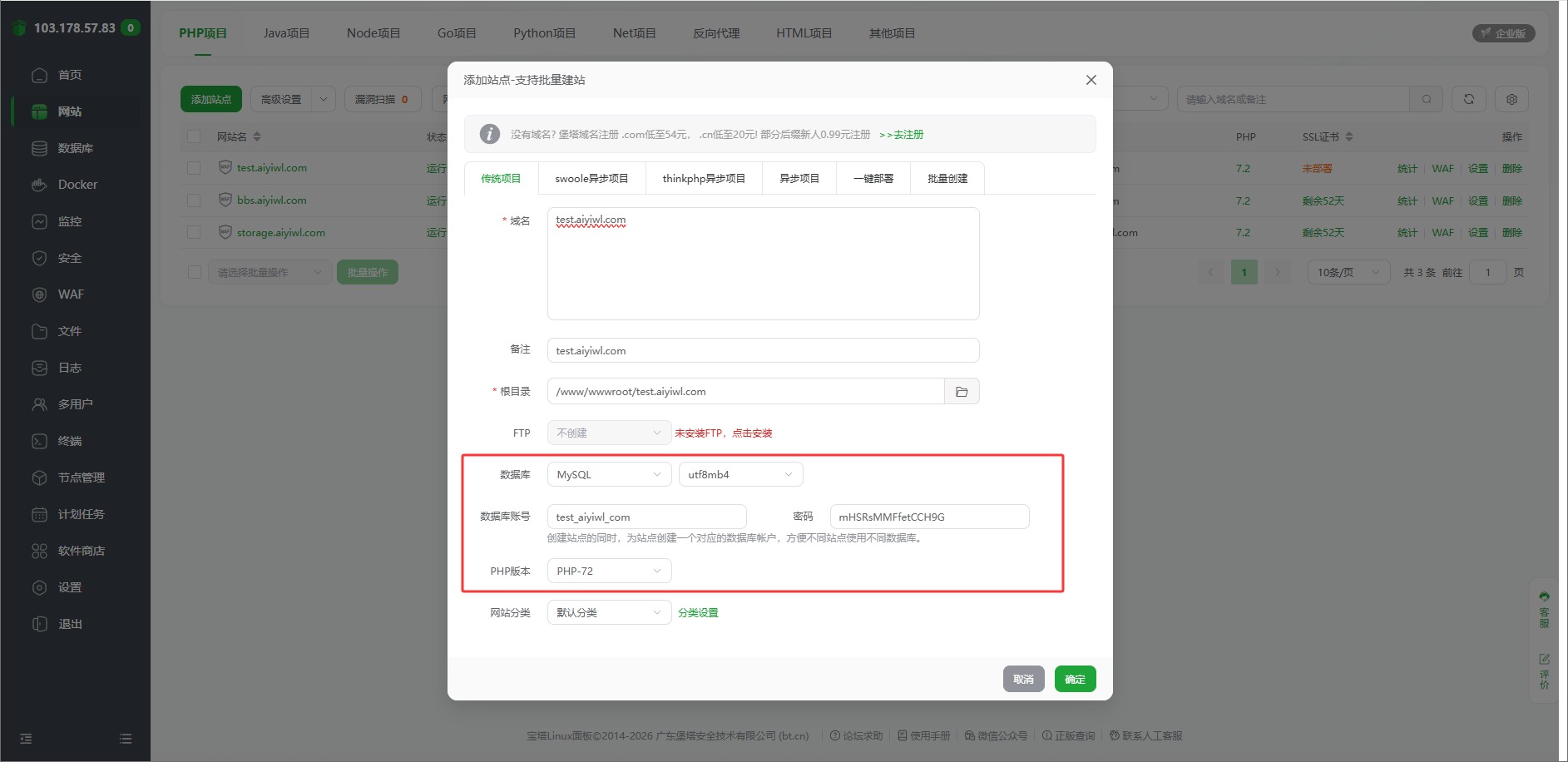The height and width of the screenshot is (762, 1568).
Task: Switch to the 批量创建 tab
Action: tap(947, 179)
